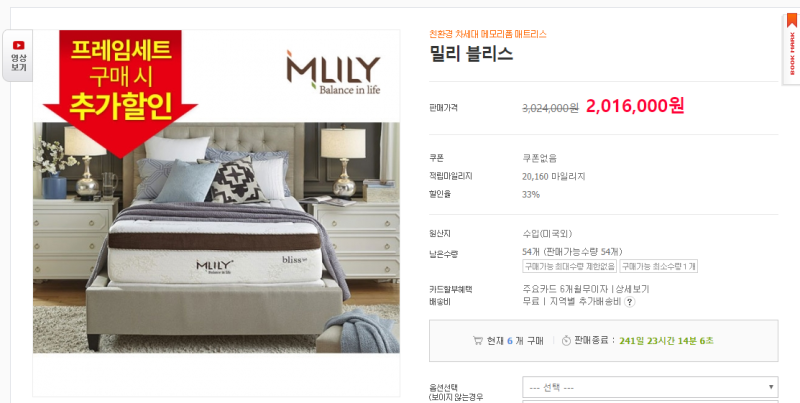Click the 구매가능 최대수량 제한없음 badge
This screenshot has height=403, width=800.
pyautogui.click(x=569, y=266)
